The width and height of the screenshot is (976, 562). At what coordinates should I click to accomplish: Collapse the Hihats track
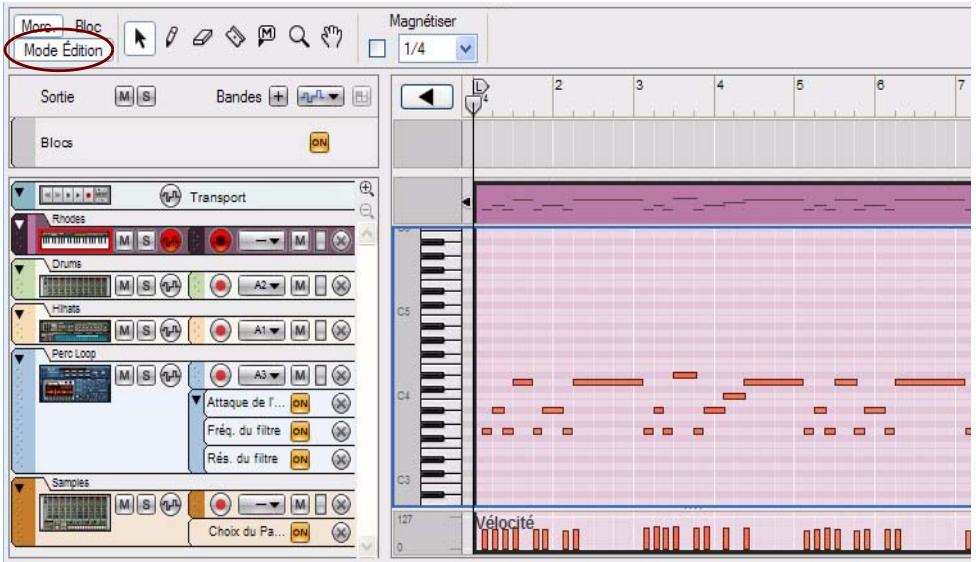20,314
